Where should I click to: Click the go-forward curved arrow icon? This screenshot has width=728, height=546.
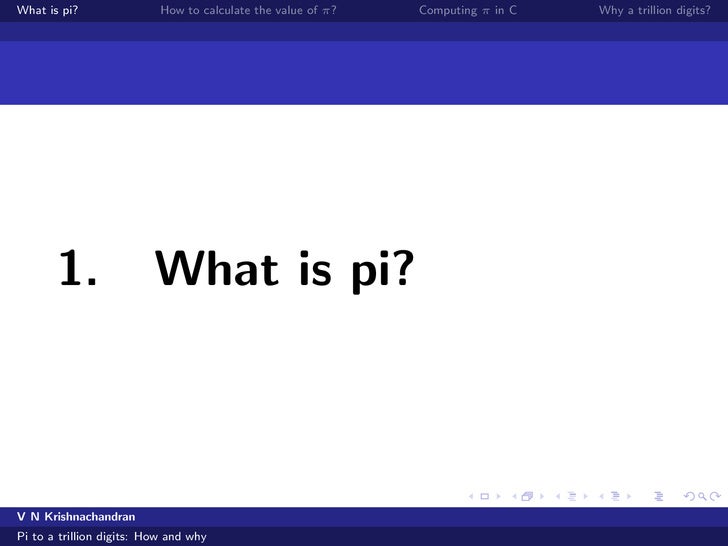click(715, 496)
